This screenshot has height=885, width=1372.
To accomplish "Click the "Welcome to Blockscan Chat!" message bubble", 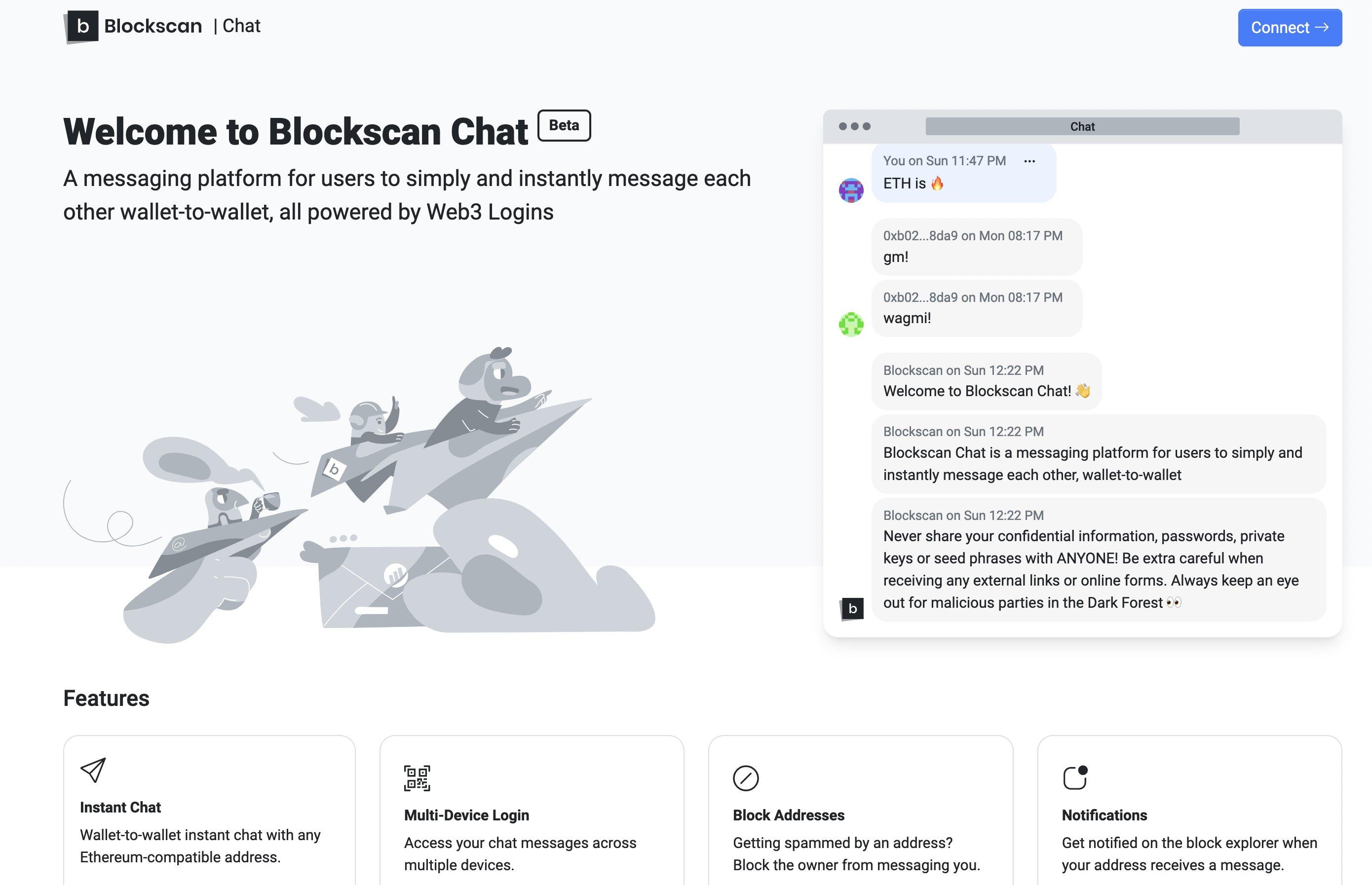I will click(x=986, y=382).
